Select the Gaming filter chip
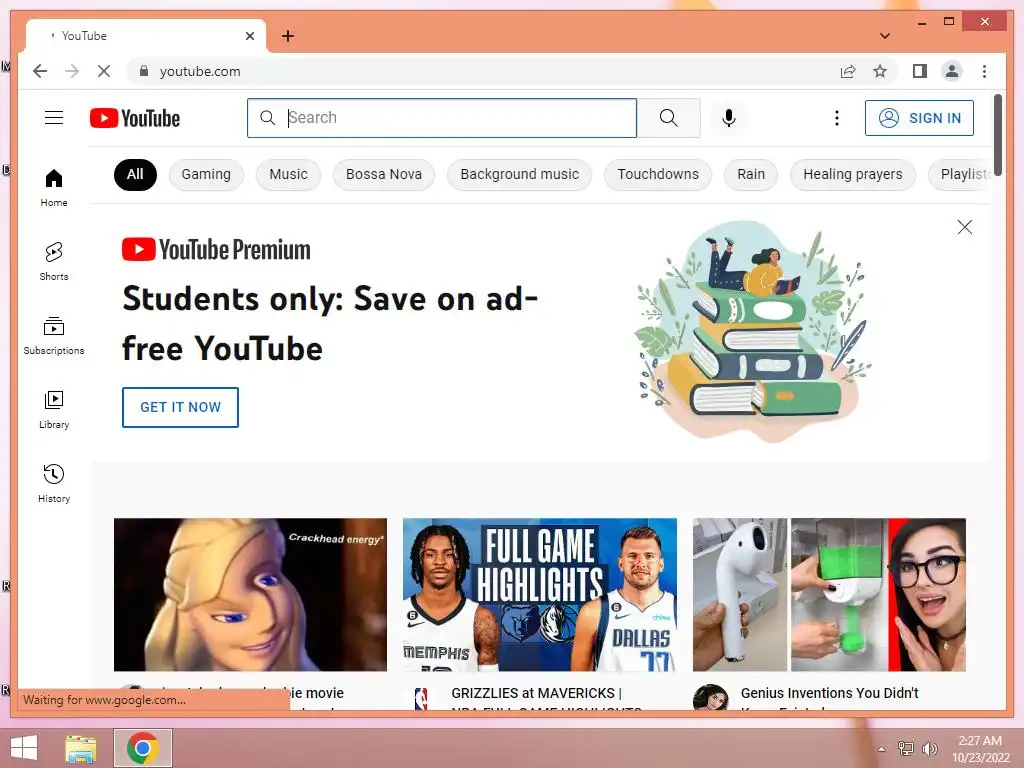Screen dimensions: 1024x768 [206, 174]
